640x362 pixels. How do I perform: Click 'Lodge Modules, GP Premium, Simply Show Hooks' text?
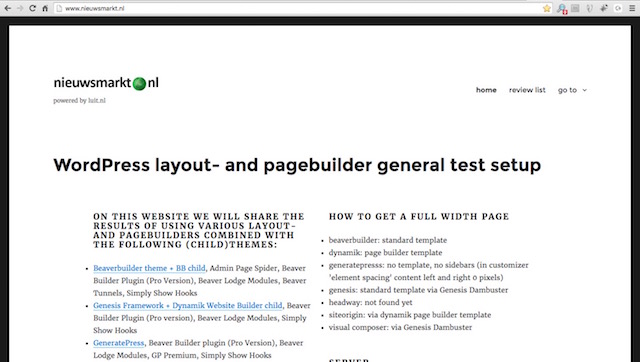point(182,355)
